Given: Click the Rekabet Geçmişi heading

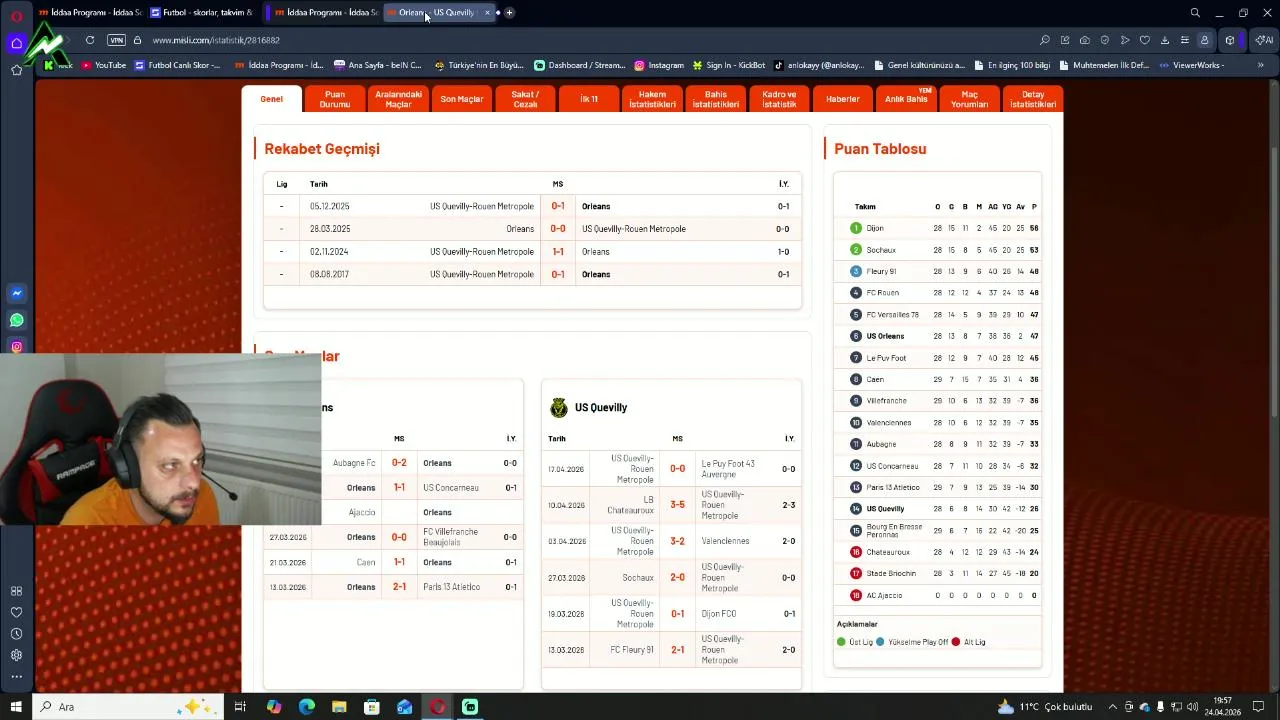Looking at the screenshot, I should point(322,149).
